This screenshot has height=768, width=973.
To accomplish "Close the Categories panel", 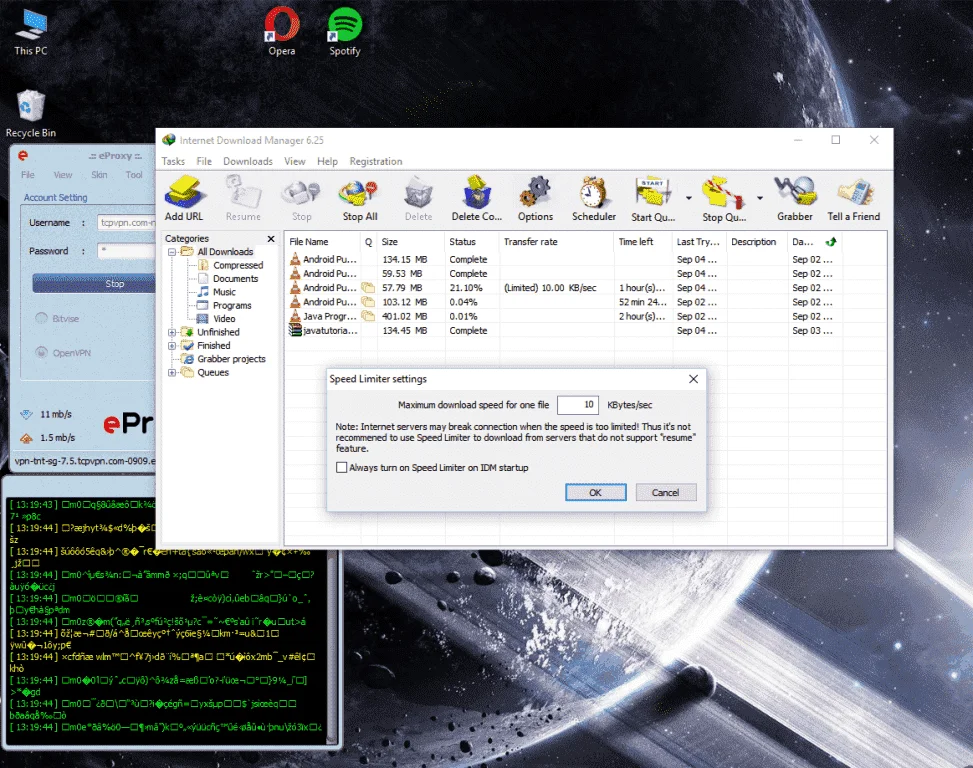I will [x=271, y=239].
